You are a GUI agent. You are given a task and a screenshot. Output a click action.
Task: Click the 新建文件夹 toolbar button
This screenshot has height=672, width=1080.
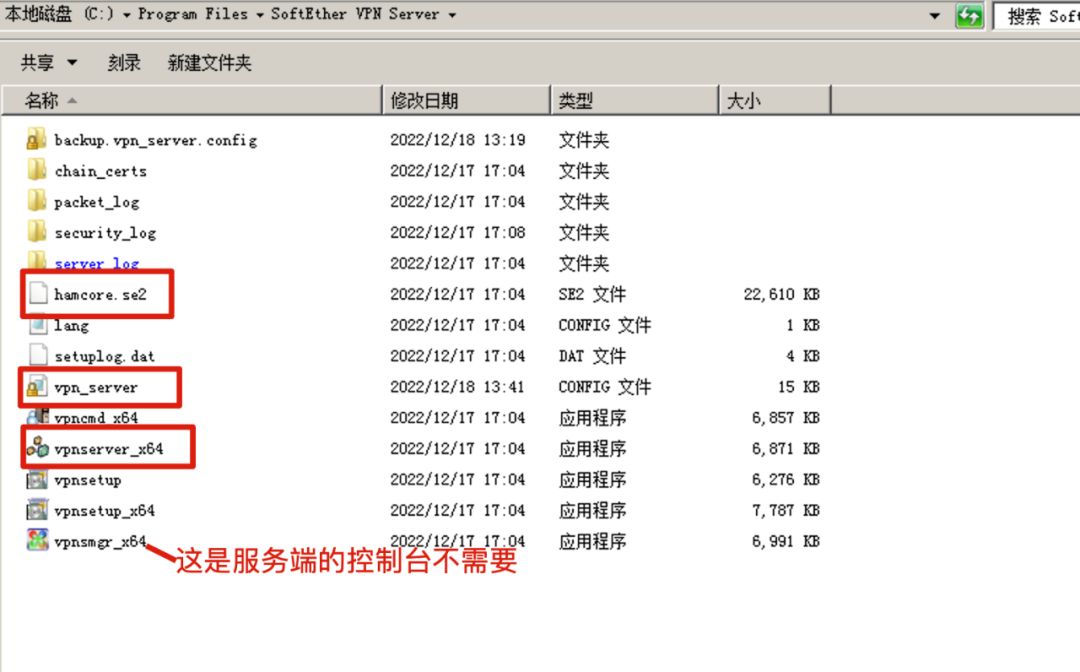[x=209, y=63]
